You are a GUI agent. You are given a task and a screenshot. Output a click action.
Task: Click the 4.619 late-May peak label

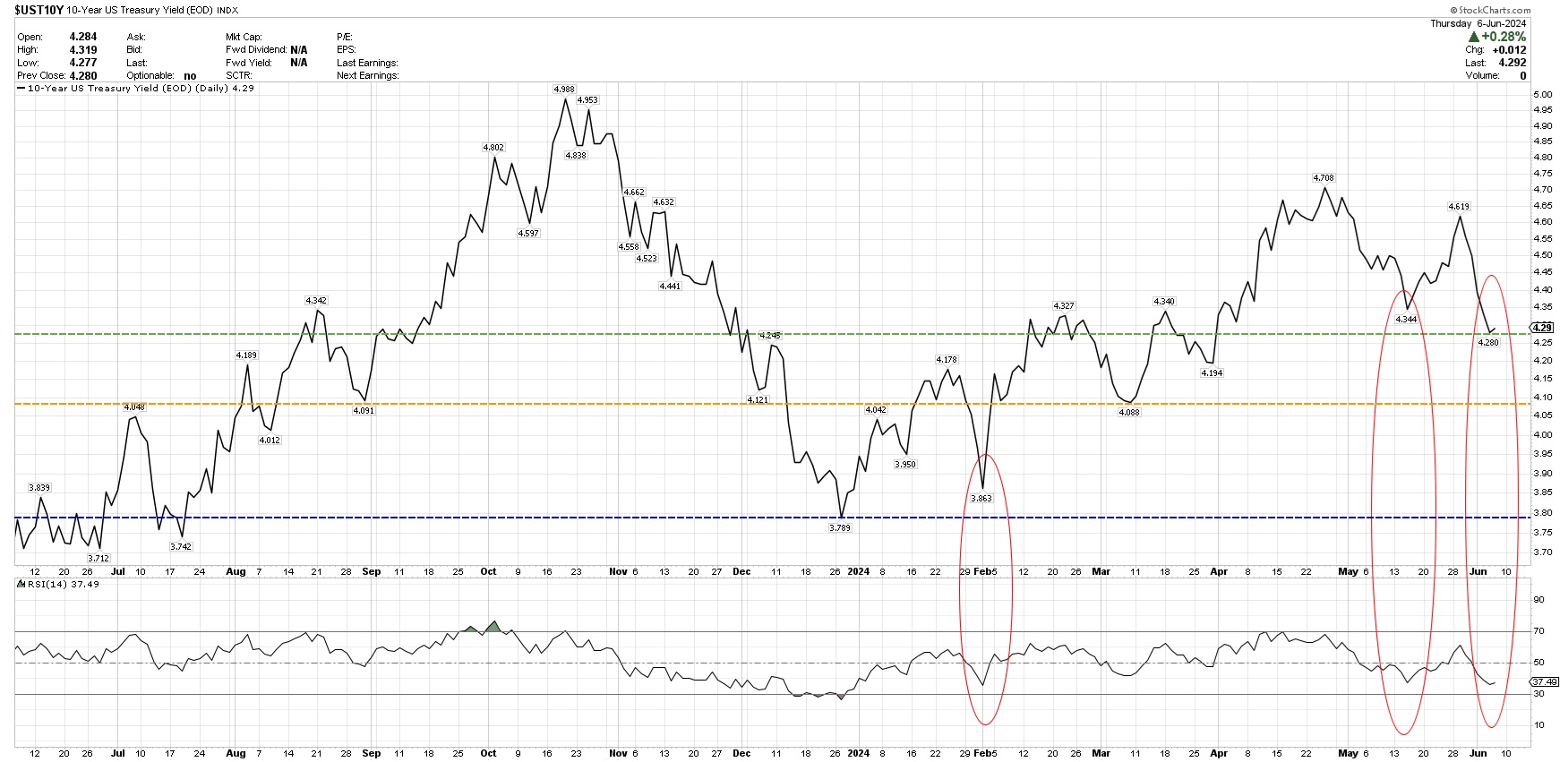tap(1459, 206)
